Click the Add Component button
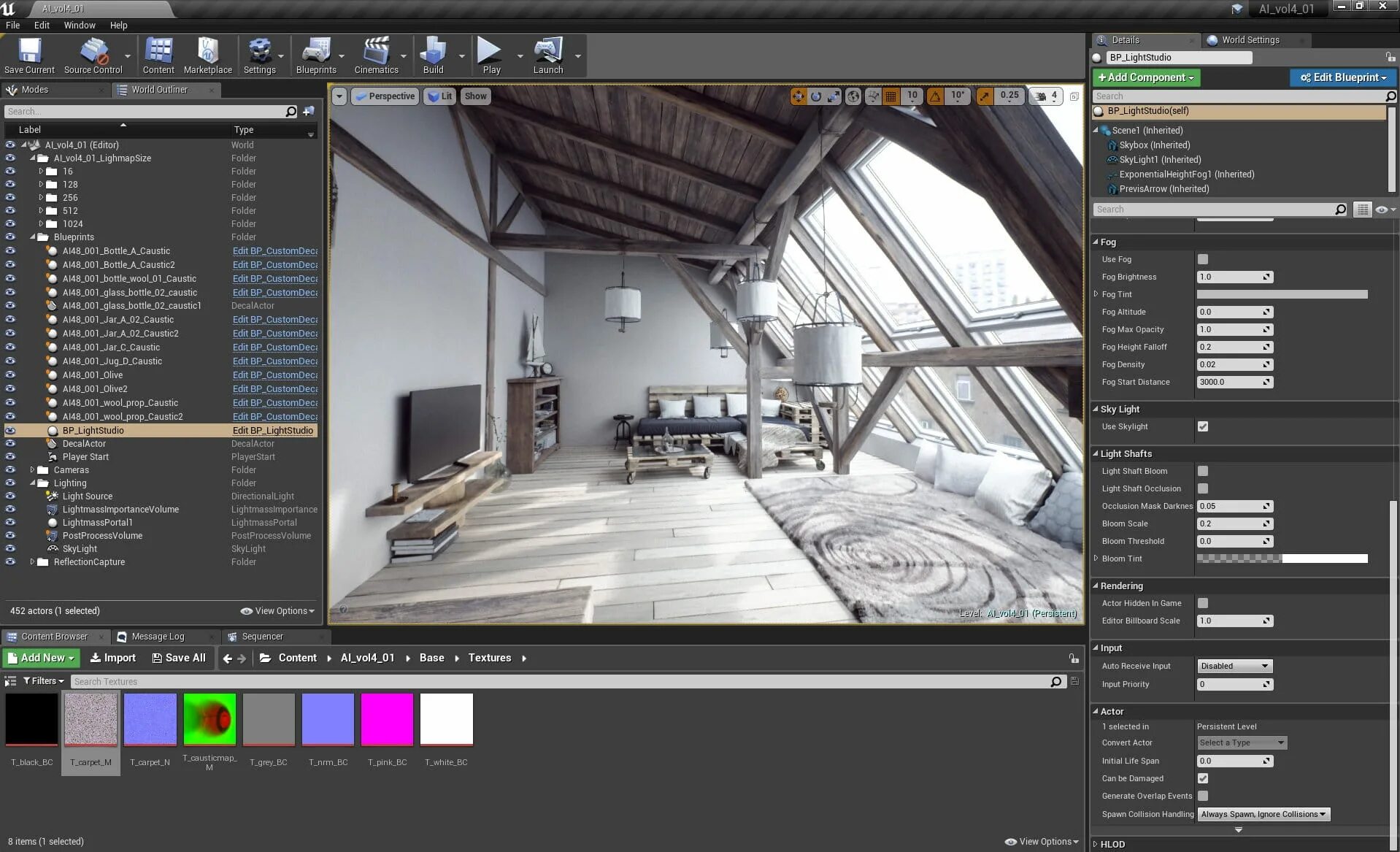This screenshot has width=1400, height=852. pyautogui.click(x=1145, y=77)
